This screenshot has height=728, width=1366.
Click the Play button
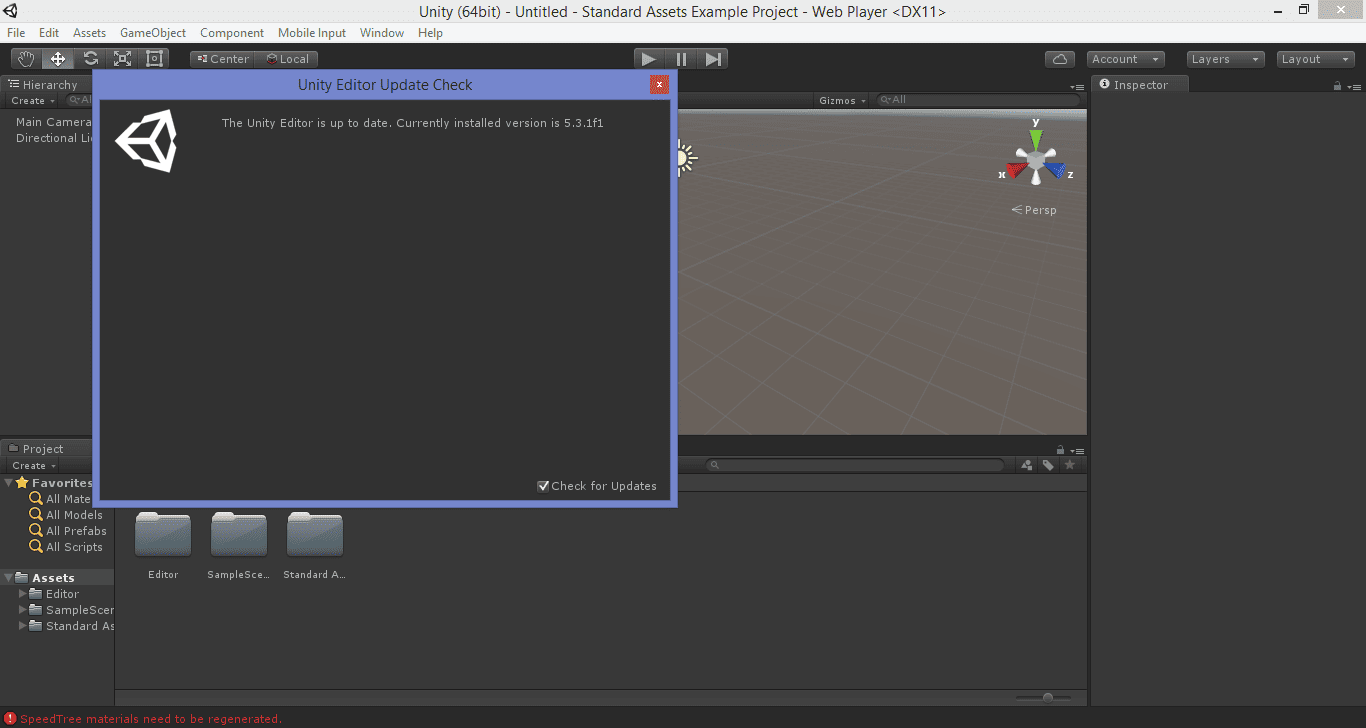coord(649,59)
